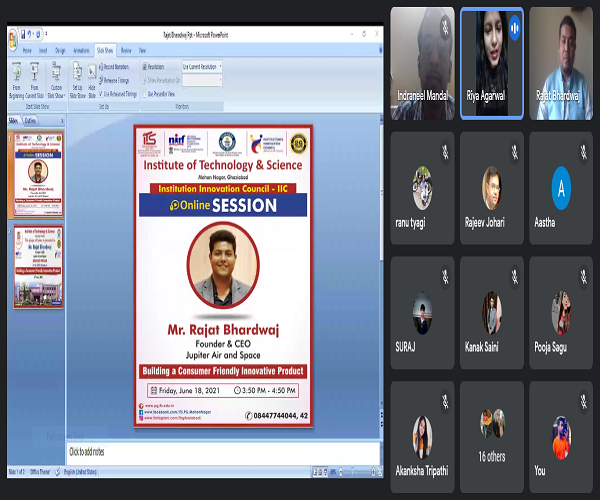Click ranu tyagi's muted mic icon
Image resolution: width=600 pixels, height=500 pixels.
[445, 153]
